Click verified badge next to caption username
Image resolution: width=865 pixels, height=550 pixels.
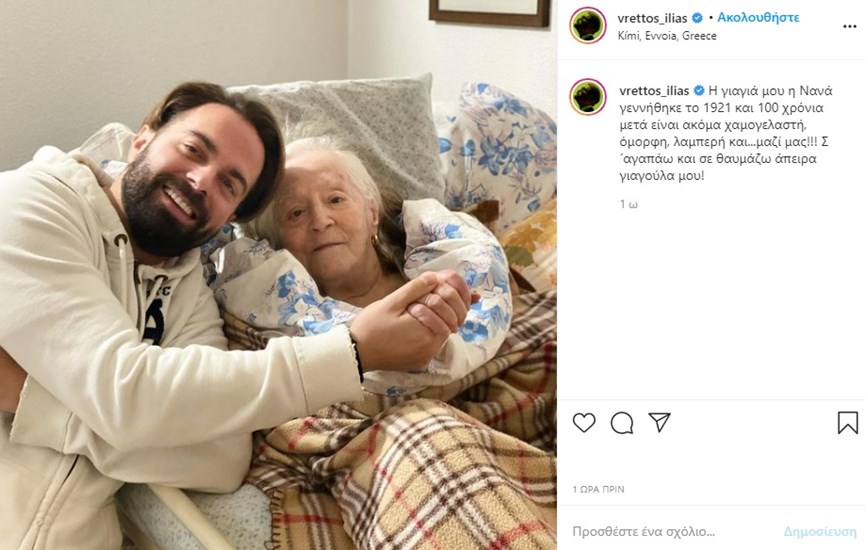click(699, 90)
